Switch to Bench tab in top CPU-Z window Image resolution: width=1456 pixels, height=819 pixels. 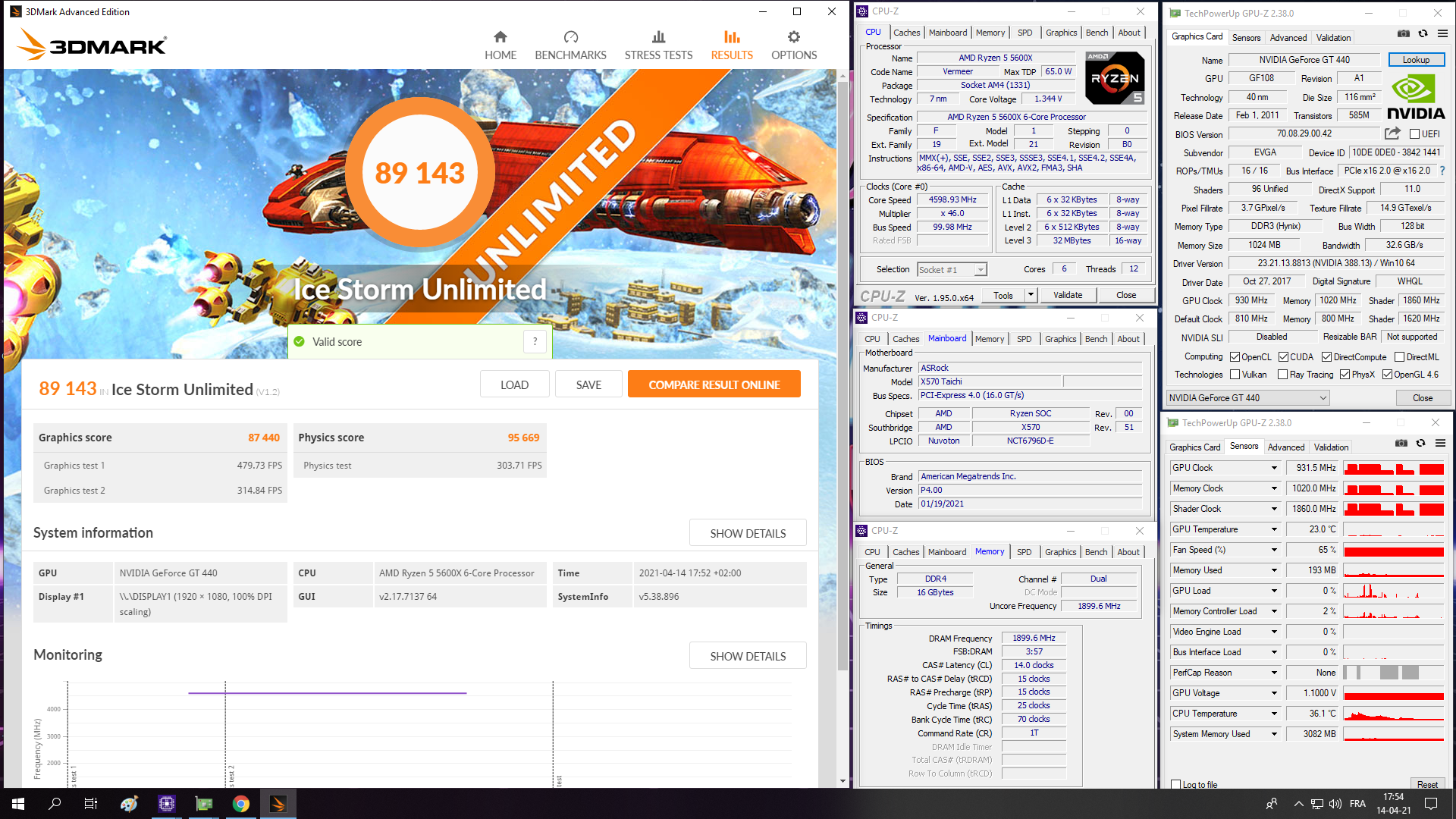point(1097,33)
